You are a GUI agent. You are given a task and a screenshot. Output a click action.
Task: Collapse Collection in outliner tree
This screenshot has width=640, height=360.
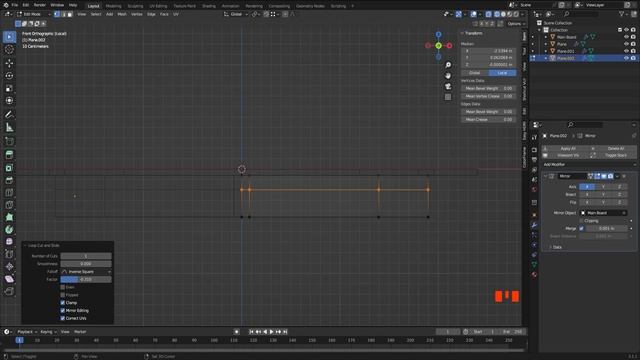click(x=540, y=30)
